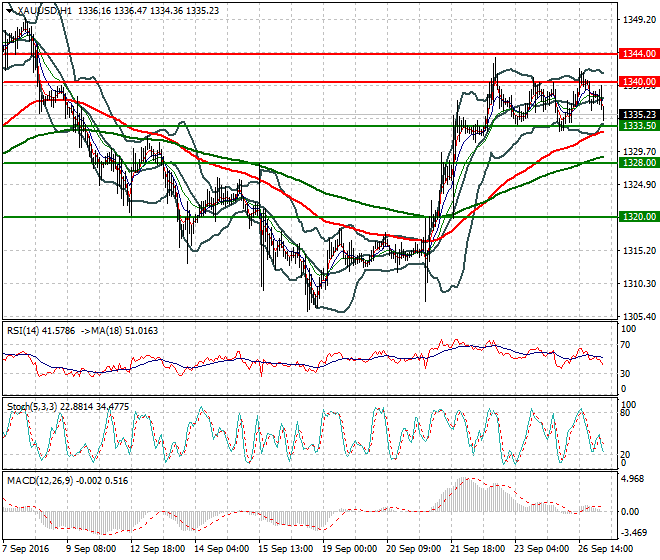Screen dimensions: 660x560
Task: Select the 1333.50 green support level label
Action: [x=639, y=125]
